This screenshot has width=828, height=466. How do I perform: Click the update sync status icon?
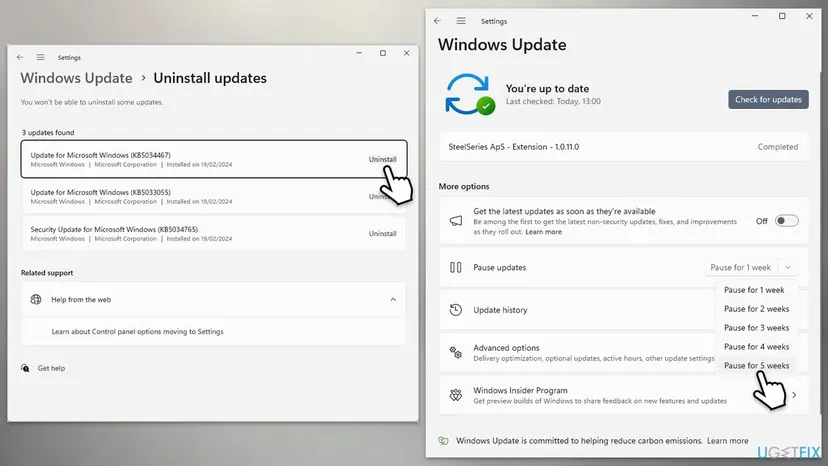469,94
